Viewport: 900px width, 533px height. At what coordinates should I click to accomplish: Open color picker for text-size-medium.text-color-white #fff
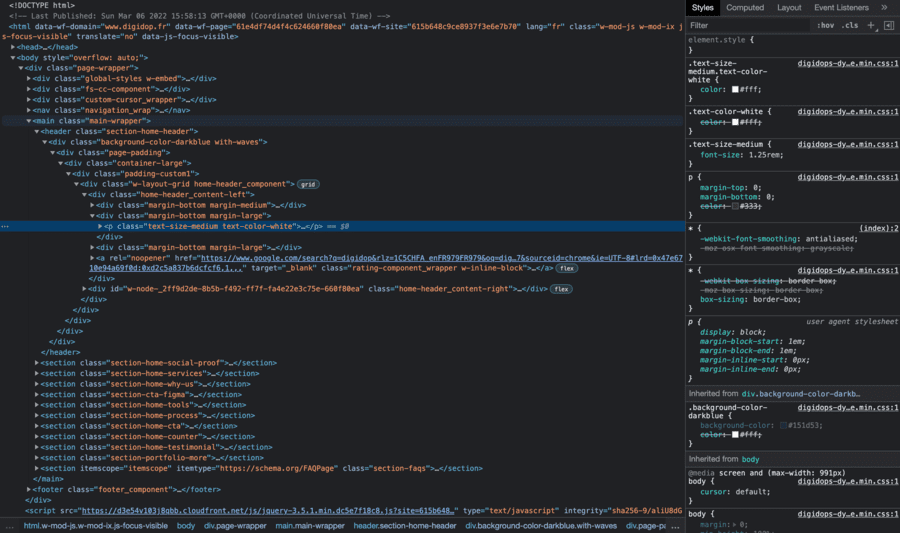(x=735, y=90)
